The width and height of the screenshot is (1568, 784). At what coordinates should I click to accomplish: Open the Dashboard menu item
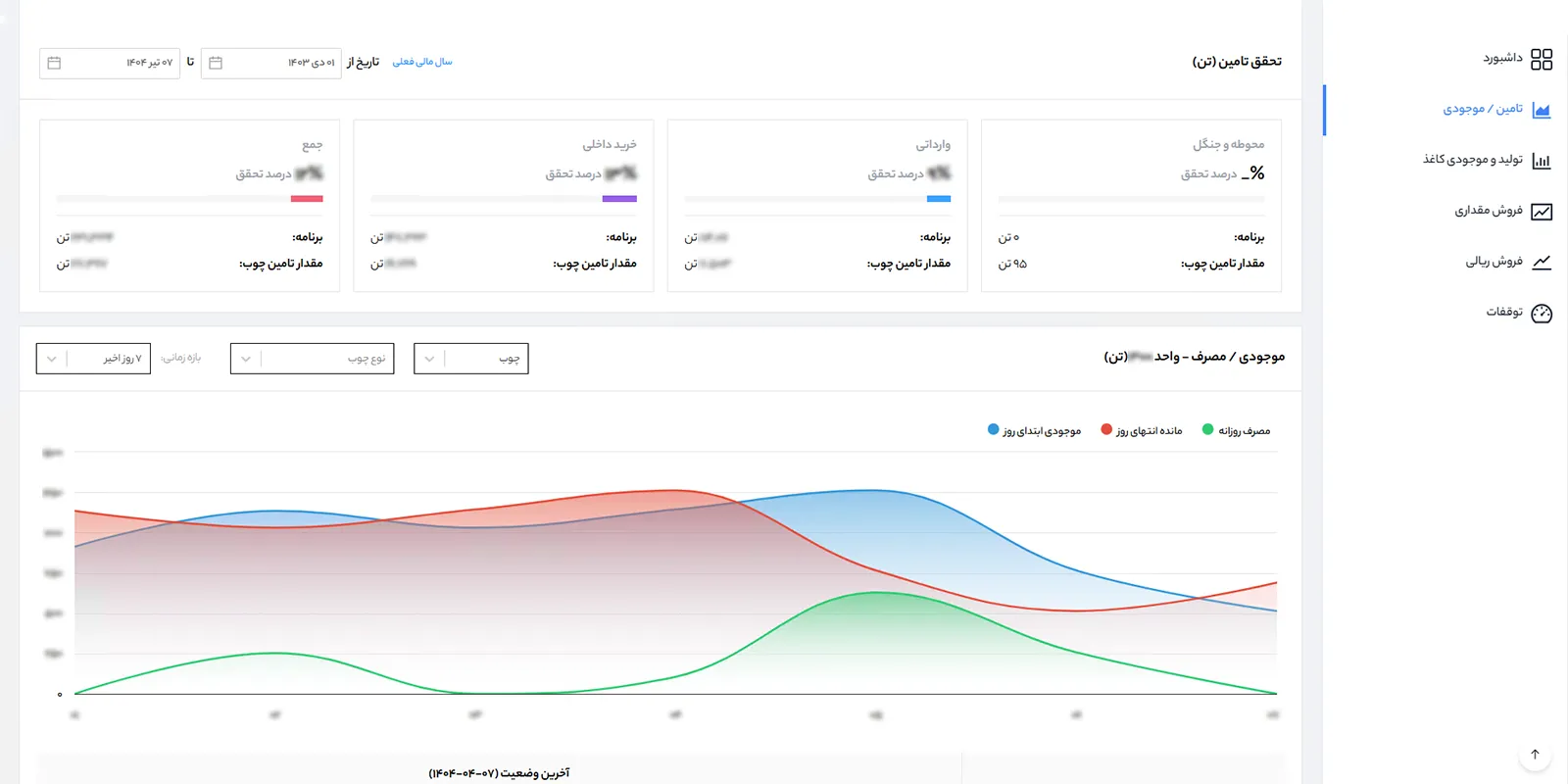tap(1502, 59)
